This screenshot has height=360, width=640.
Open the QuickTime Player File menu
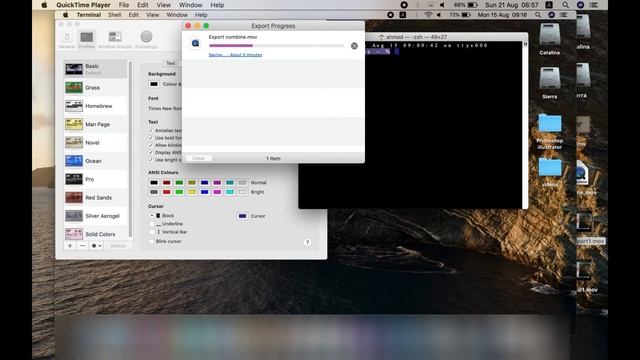click(124, 5)
